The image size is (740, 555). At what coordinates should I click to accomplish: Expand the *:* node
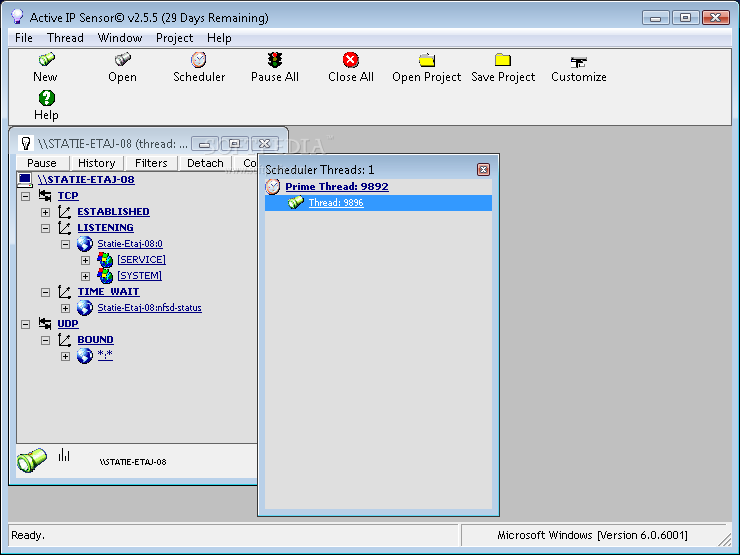click(65, 357)
